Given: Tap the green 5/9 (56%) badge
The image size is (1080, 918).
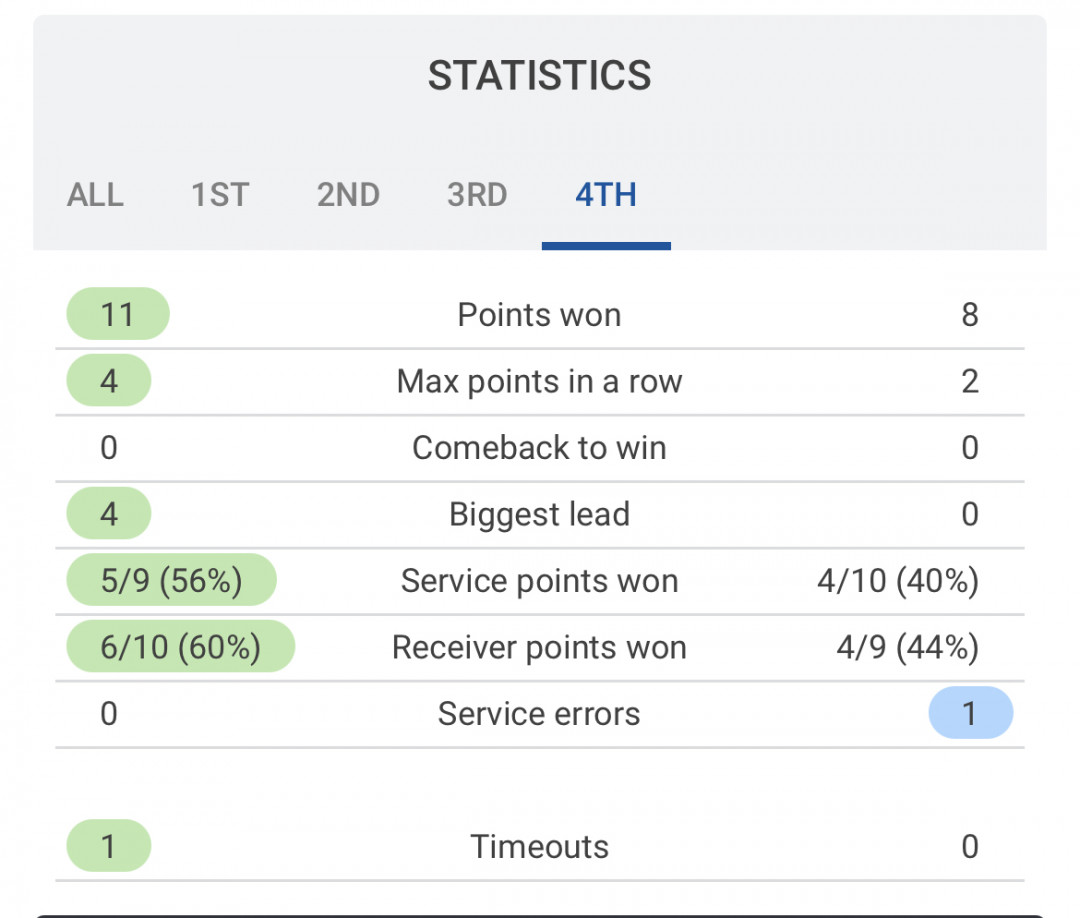Looking at the screenshot, I should click(x=171, y=581).
